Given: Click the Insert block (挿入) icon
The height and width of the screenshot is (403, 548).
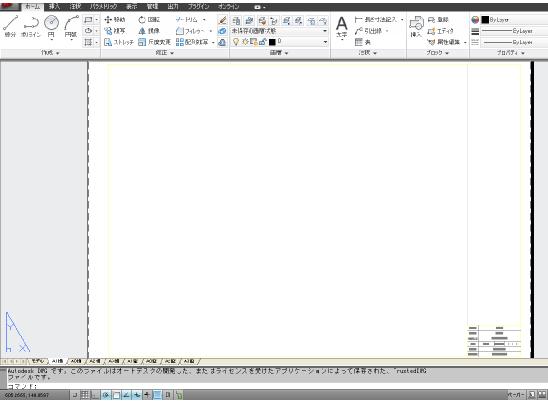Looking at the screenshot, I should tap(416, 27).
